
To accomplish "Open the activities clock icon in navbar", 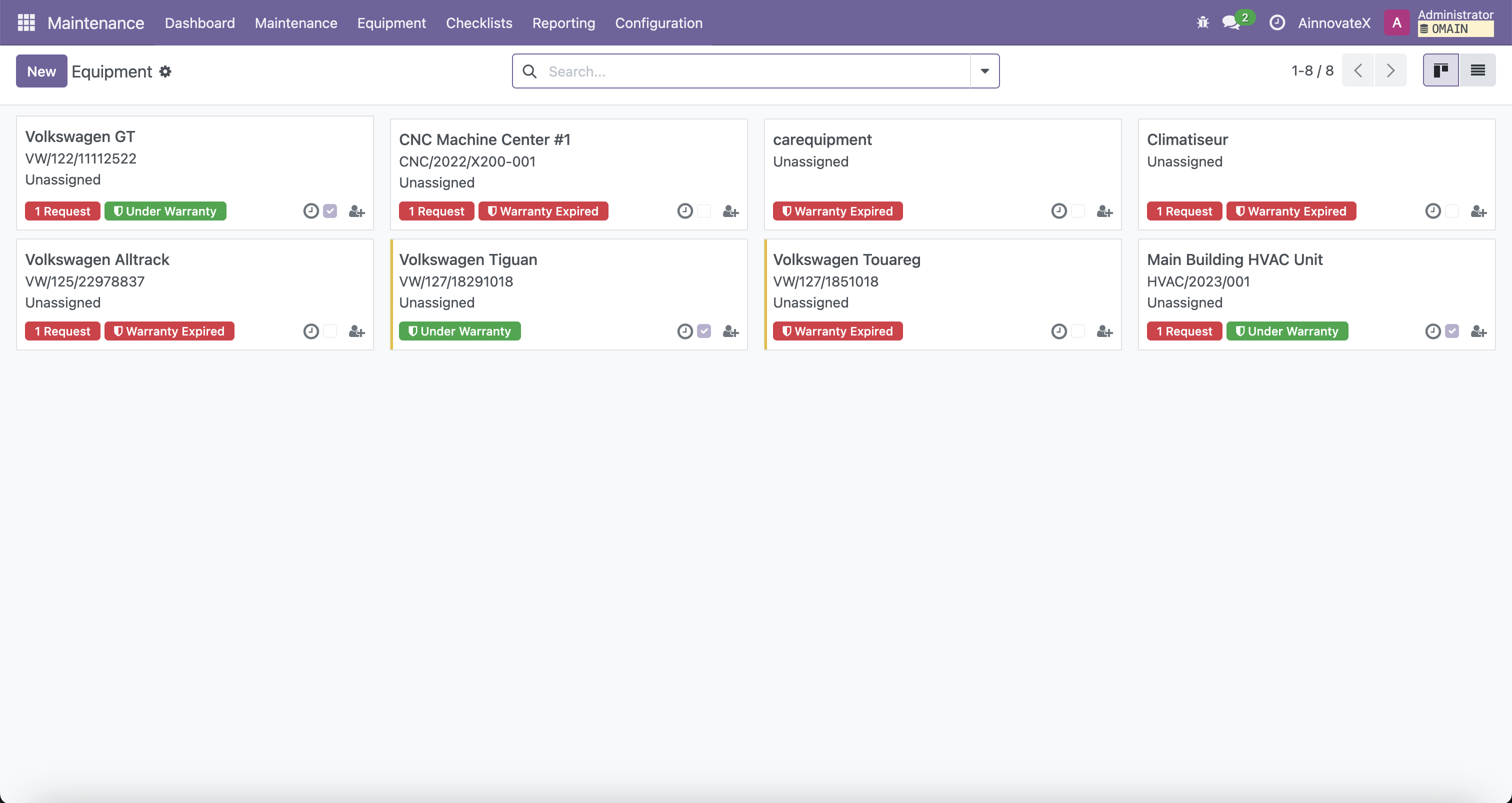I will tap(1277, 23).
